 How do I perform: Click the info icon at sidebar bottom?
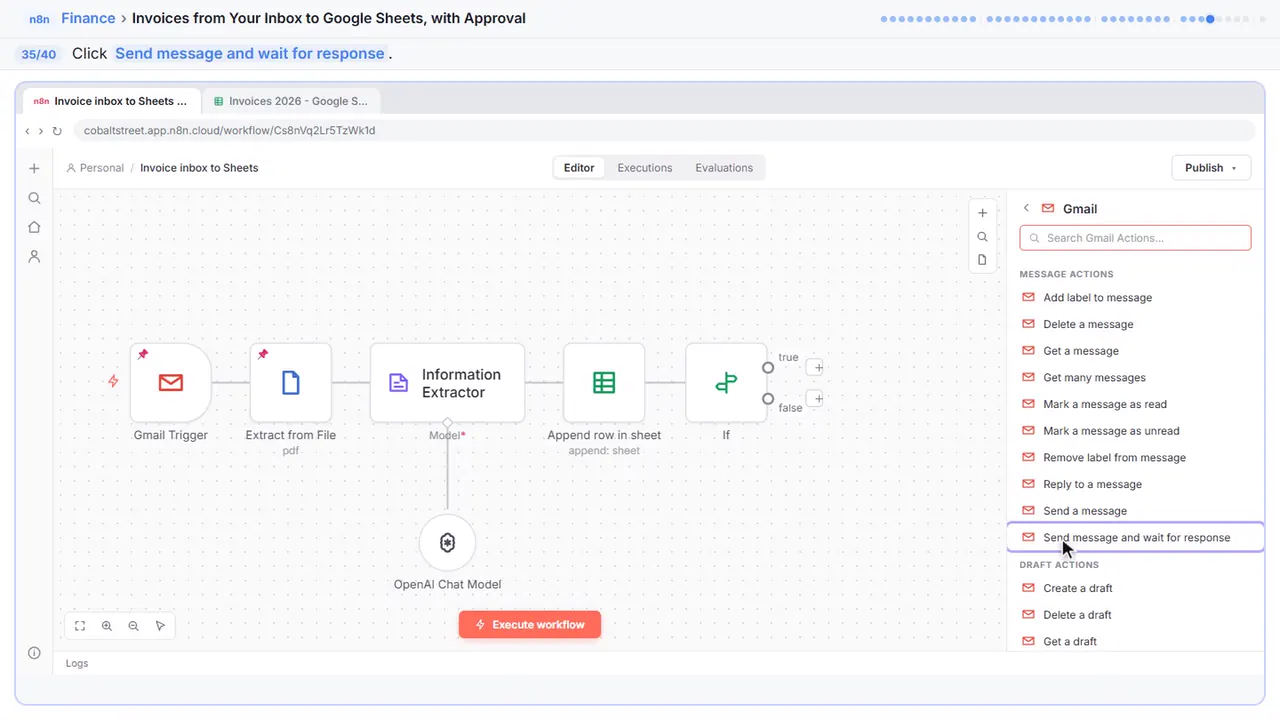coord(34,653)
